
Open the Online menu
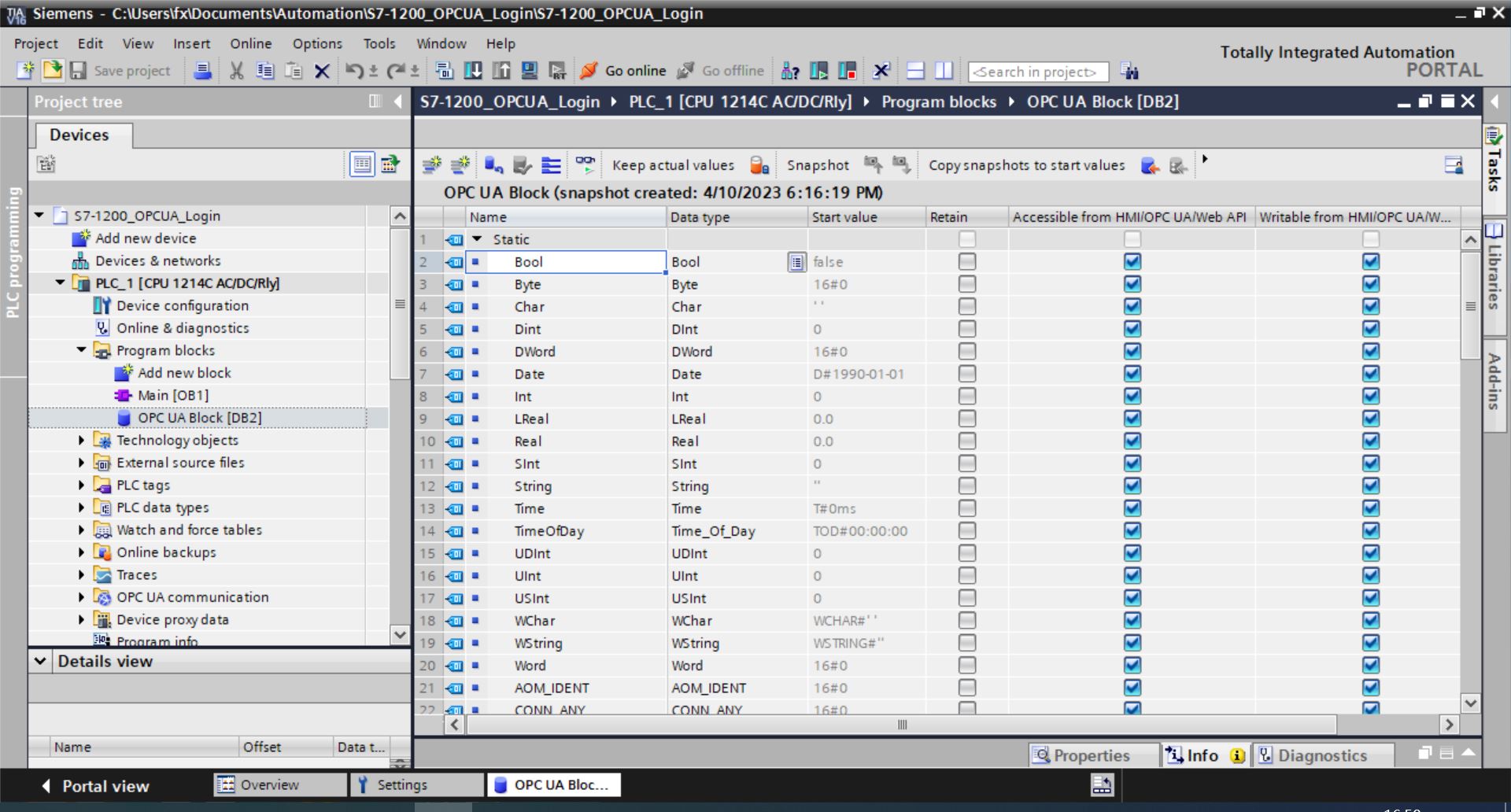[x=250, y=44]
